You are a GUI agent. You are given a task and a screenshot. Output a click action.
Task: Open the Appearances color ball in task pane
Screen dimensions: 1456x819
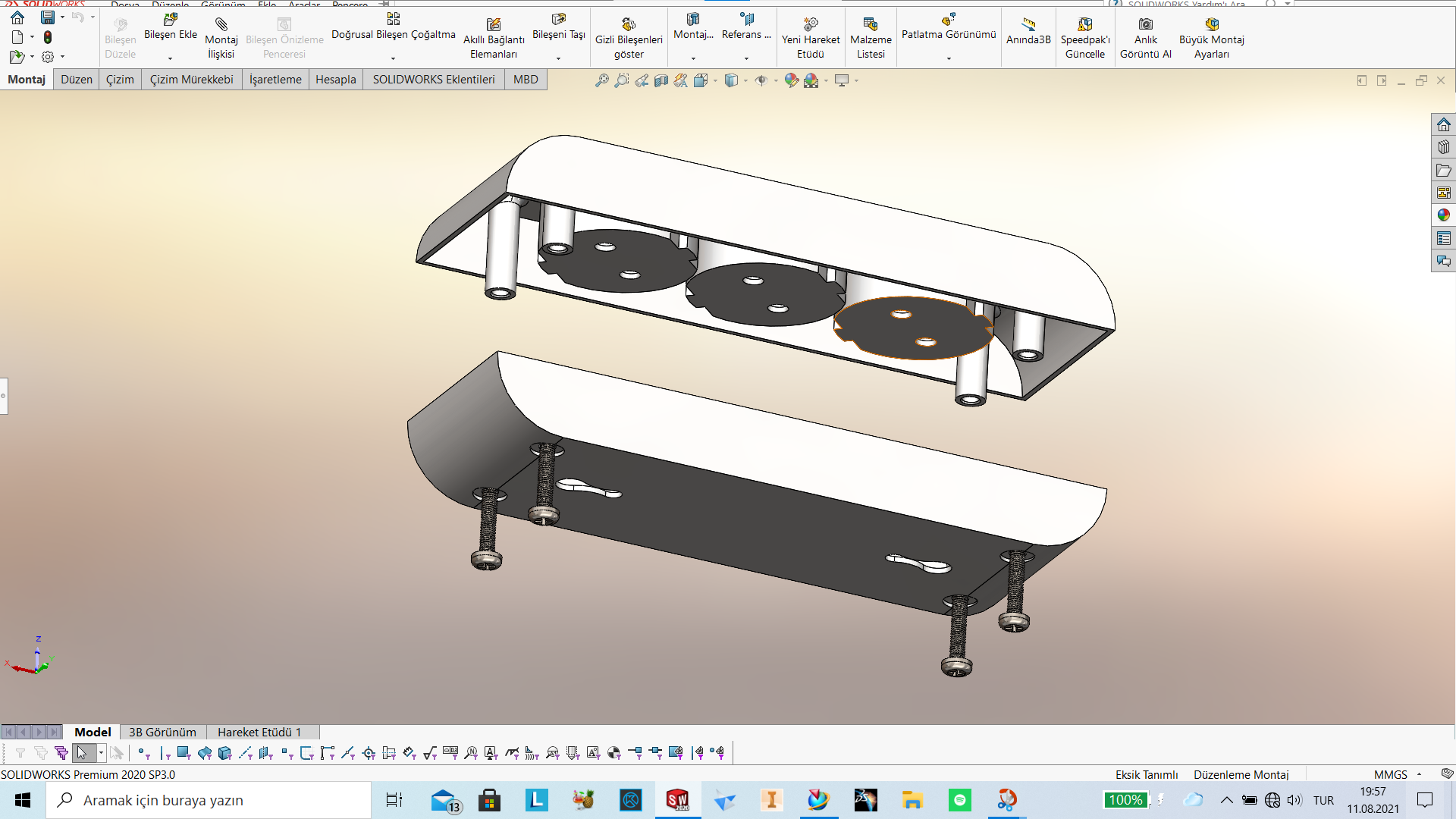1443,215
